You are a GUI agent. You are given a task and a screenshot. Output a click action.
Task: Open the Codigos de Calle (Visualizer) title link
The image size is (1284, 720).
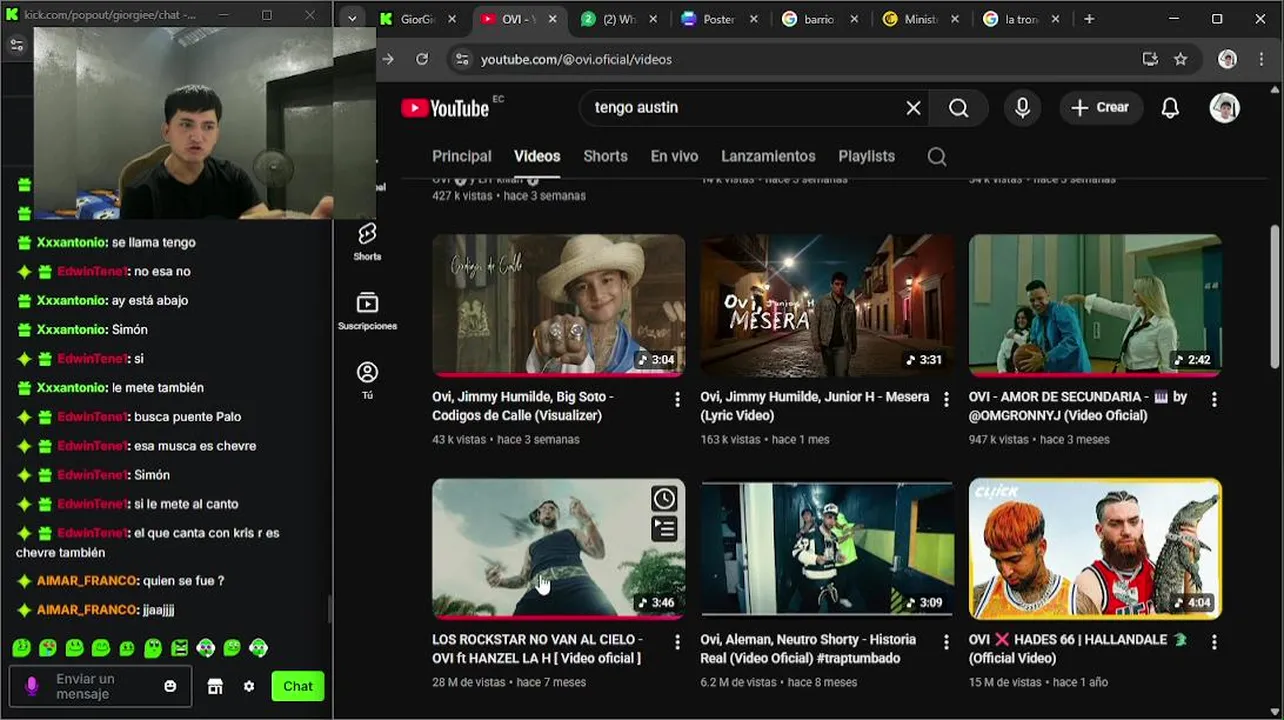point(523,406)
